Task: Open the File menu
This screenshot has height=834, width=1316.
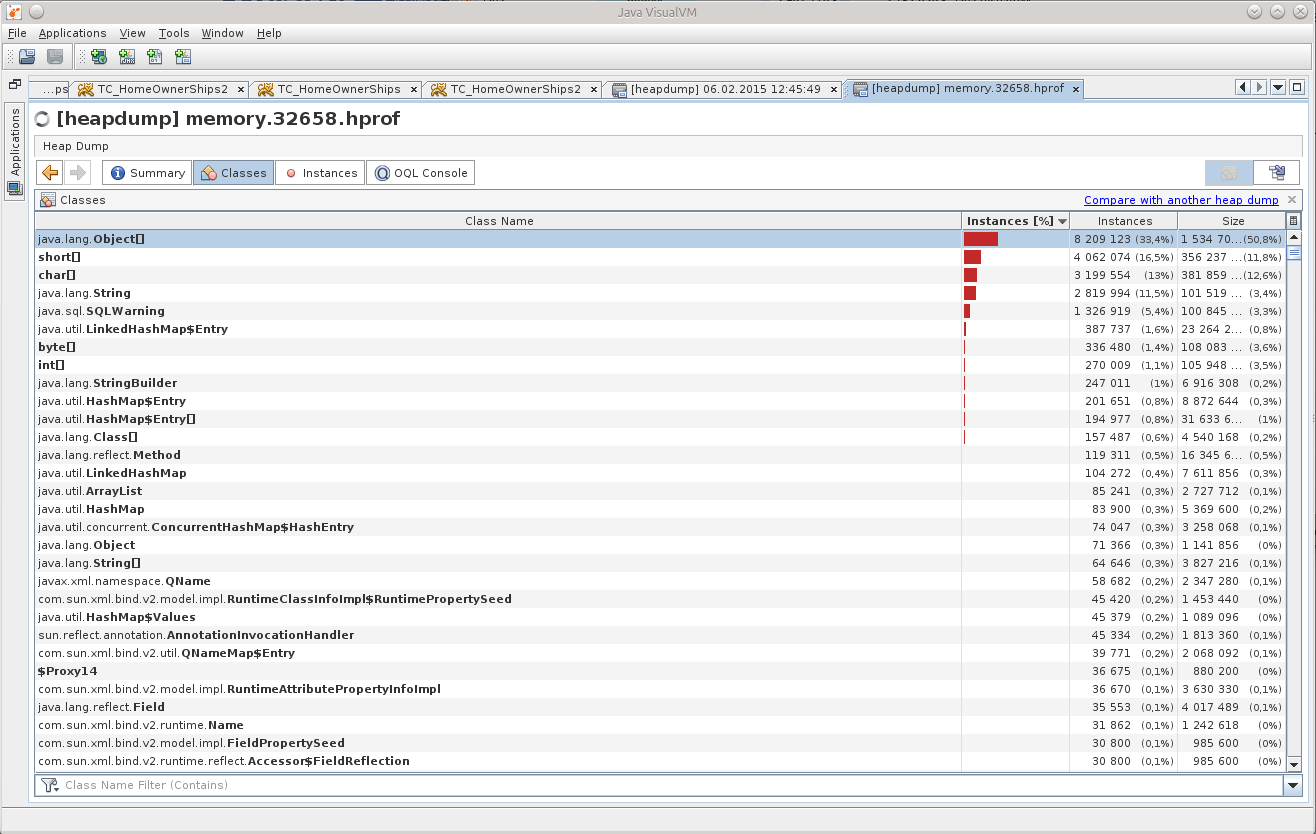Action: (17, 33)
